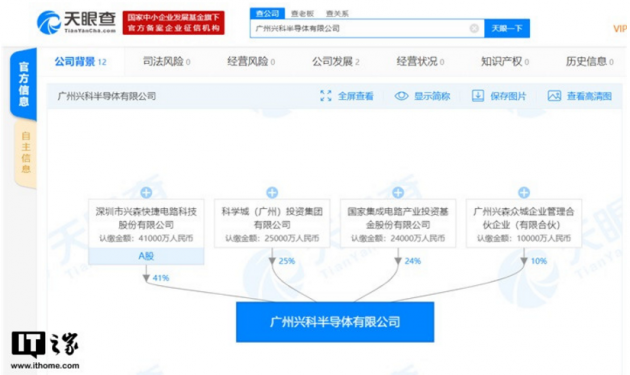This screenshot has height=375, width=630.
Task: Click the chart title 广州兴科半导体有限公司
Action: (x=107, y=96)
